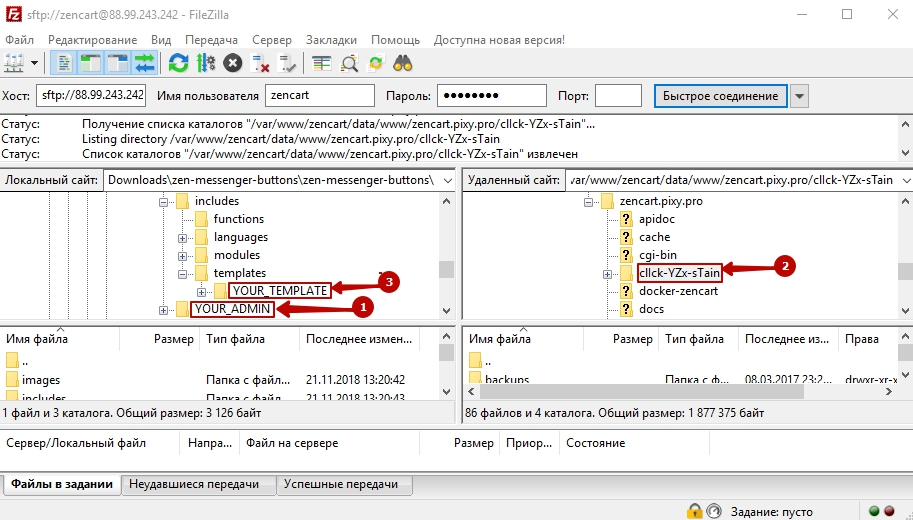Reconnect to the last server
The height and width of the screenshot is (520, 913).
tap(287, 63)
